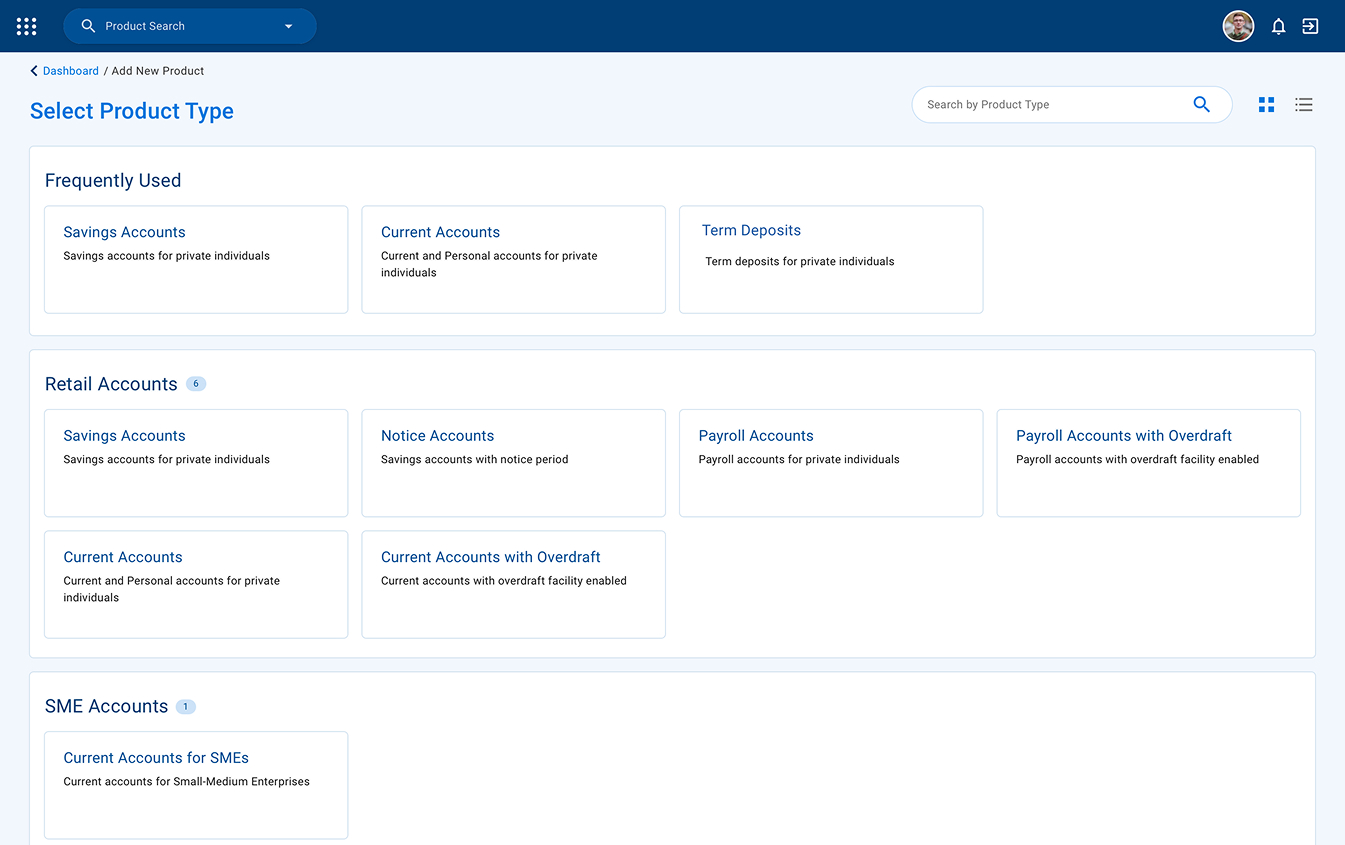The height and width of the screenshot is (845, 1345).
Task: Click the search icon in product type search
Action: 1202,104
